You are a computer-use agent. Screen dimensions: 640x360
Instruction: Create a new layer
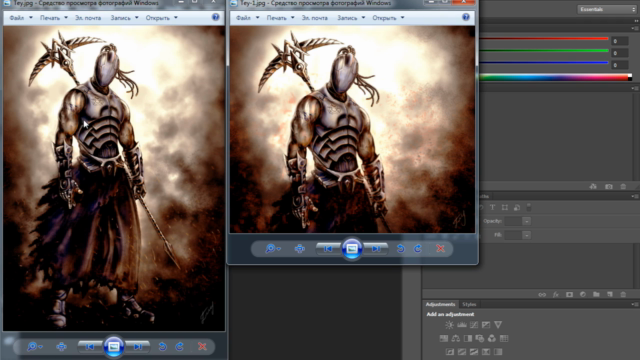point(610,294)
